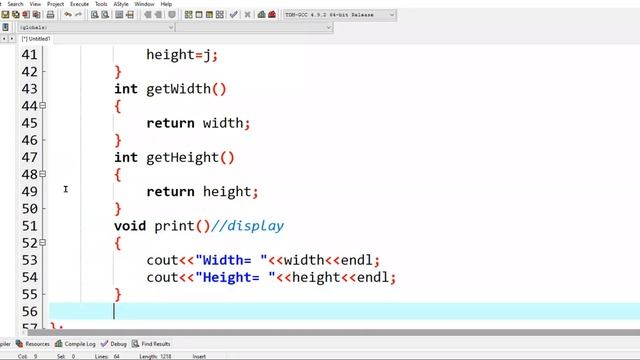The image size is (640, 360).
Task: Click the first greyed left-arrow page icon
Action: [x=147, y=15]
